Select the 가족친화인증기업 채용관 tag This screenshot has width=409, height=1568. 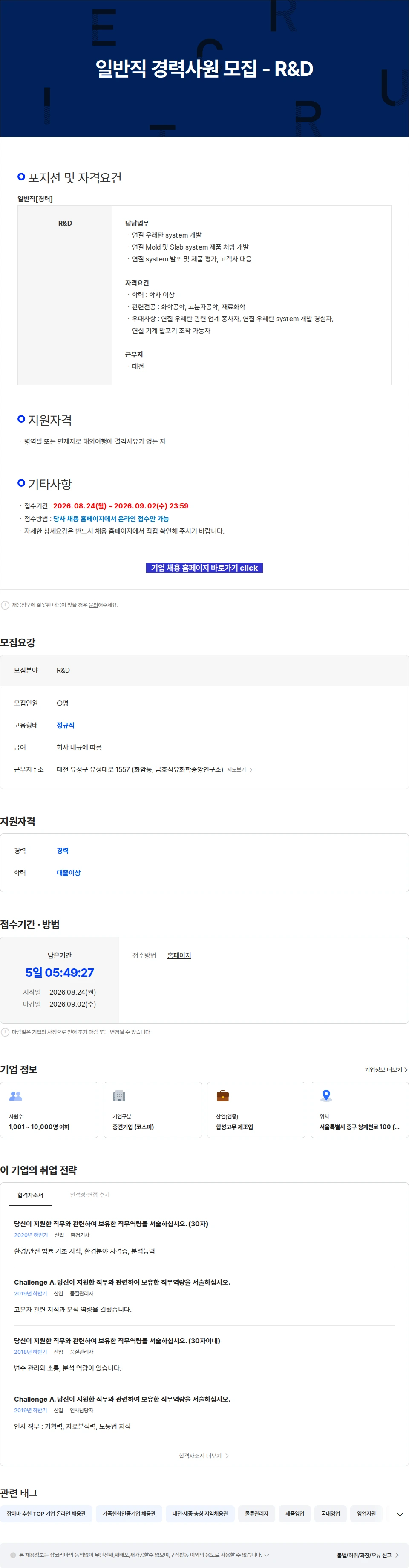tap(129, 1513)
